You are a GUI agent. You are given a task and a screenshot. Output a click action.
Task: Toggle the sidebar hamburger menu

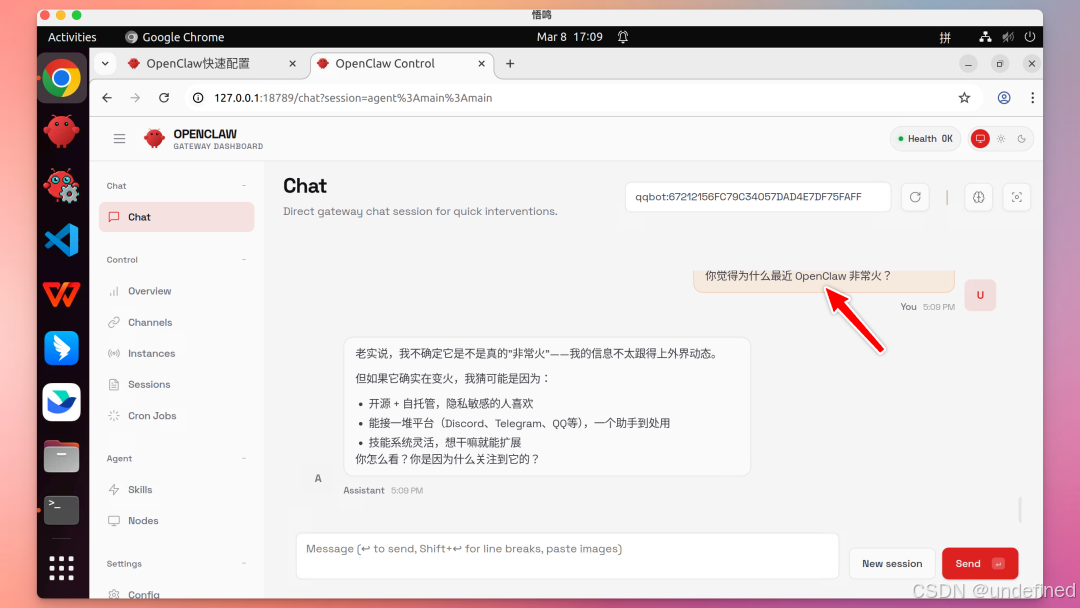[119, 138]
